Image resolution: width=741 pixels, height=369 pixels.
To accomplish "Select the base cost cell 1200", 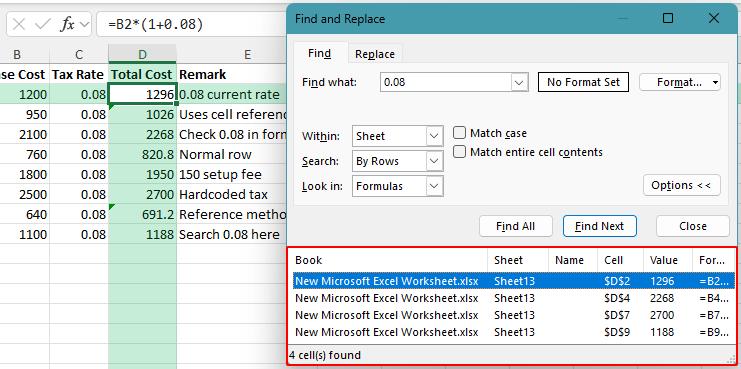I will [25, 94].
